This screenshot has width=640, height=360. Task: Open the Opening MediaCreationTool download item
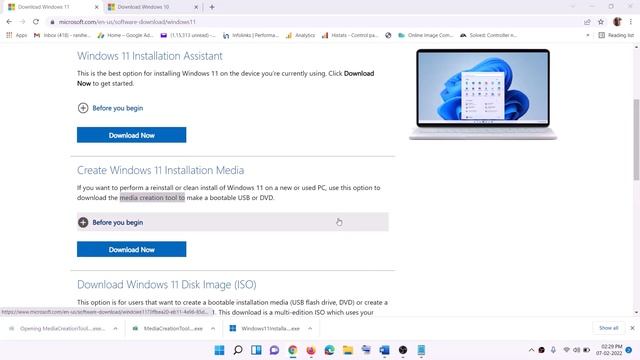click(x=57, y=328)
